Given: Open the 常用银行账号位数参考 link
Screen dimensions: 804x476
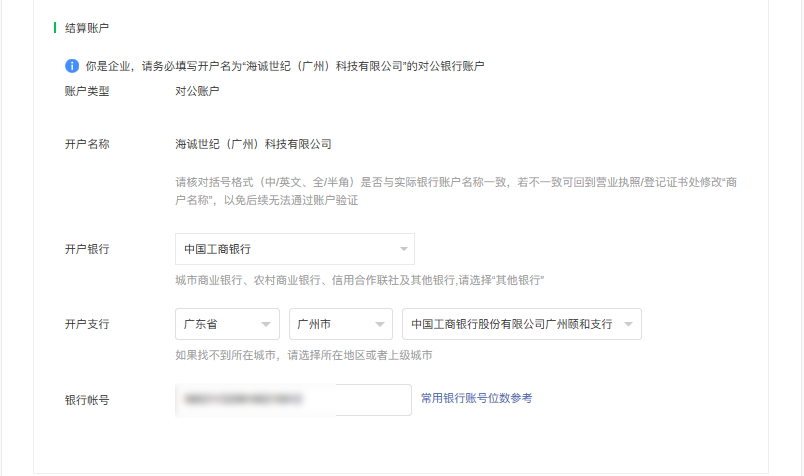Looking at the screenshot, I should coord(476,398).
